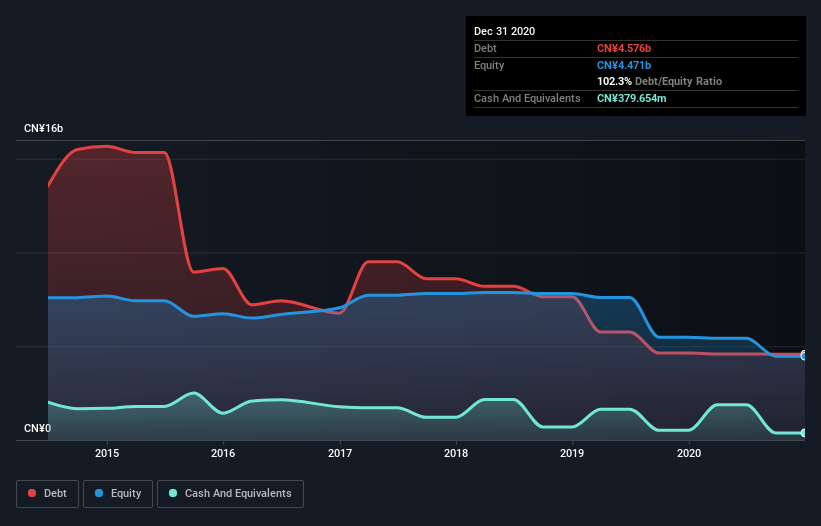Click the CN¥16b y-axis label
821x526 pixels.
43,128
